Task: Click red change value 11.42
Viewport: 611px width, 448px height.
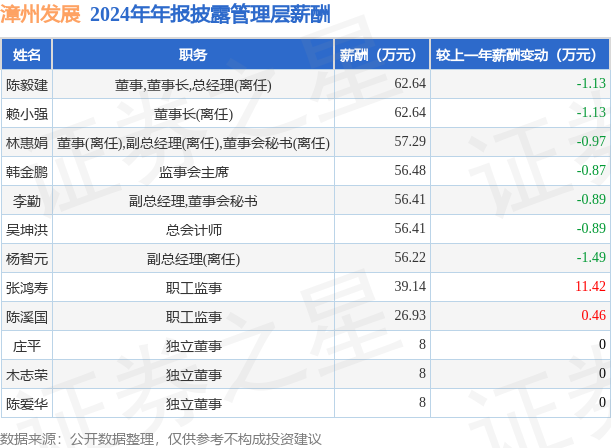Action: tap(590, 286)
